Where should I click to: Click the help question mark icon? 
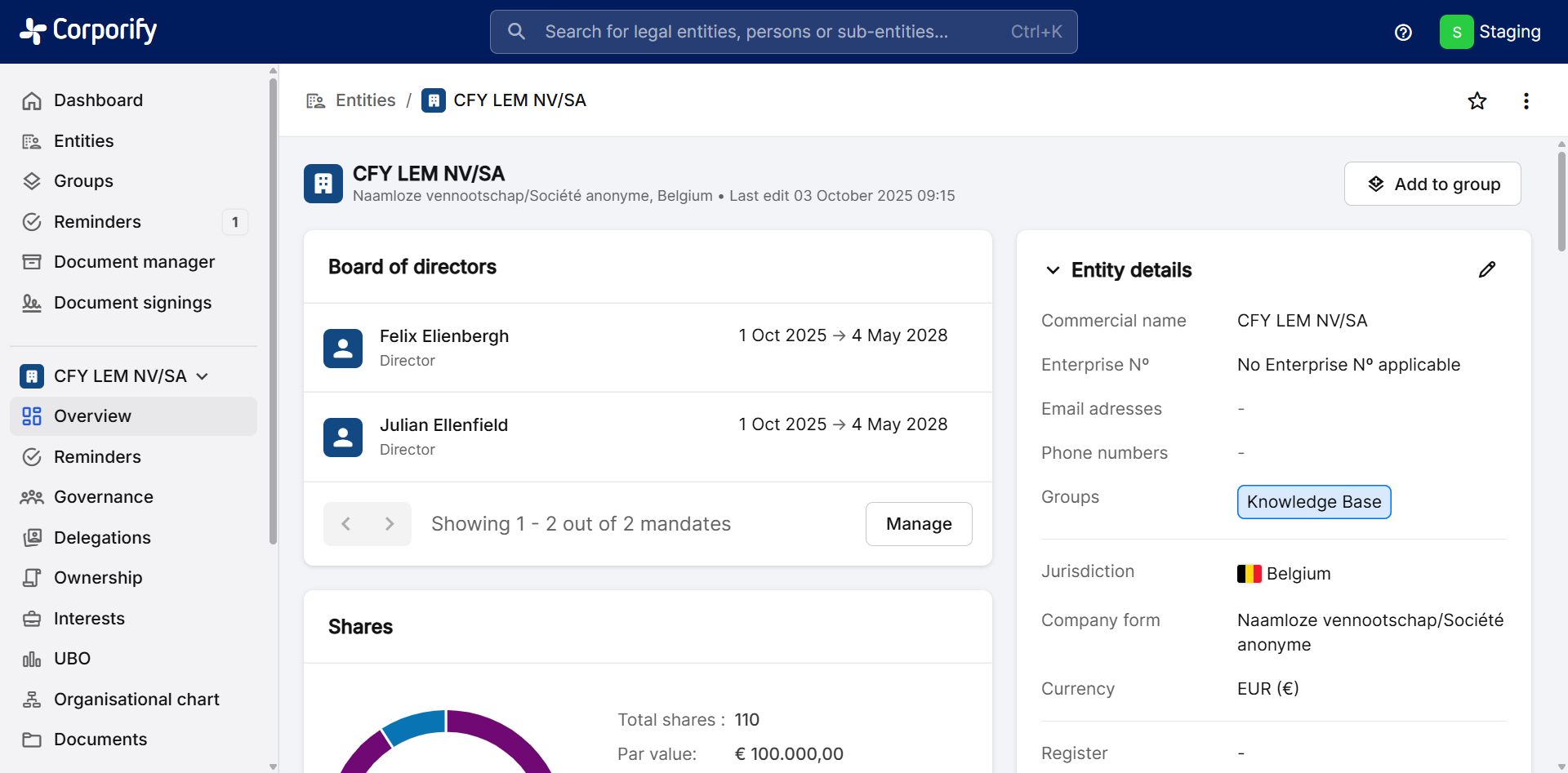(x=1403, y=32)
